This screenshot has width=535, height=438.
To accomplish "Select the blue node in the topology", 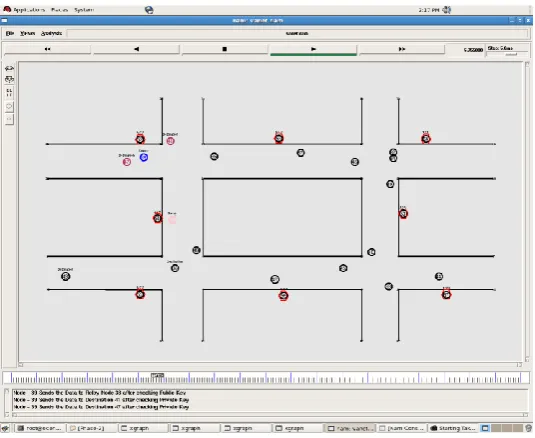I will tap(144, 157).
